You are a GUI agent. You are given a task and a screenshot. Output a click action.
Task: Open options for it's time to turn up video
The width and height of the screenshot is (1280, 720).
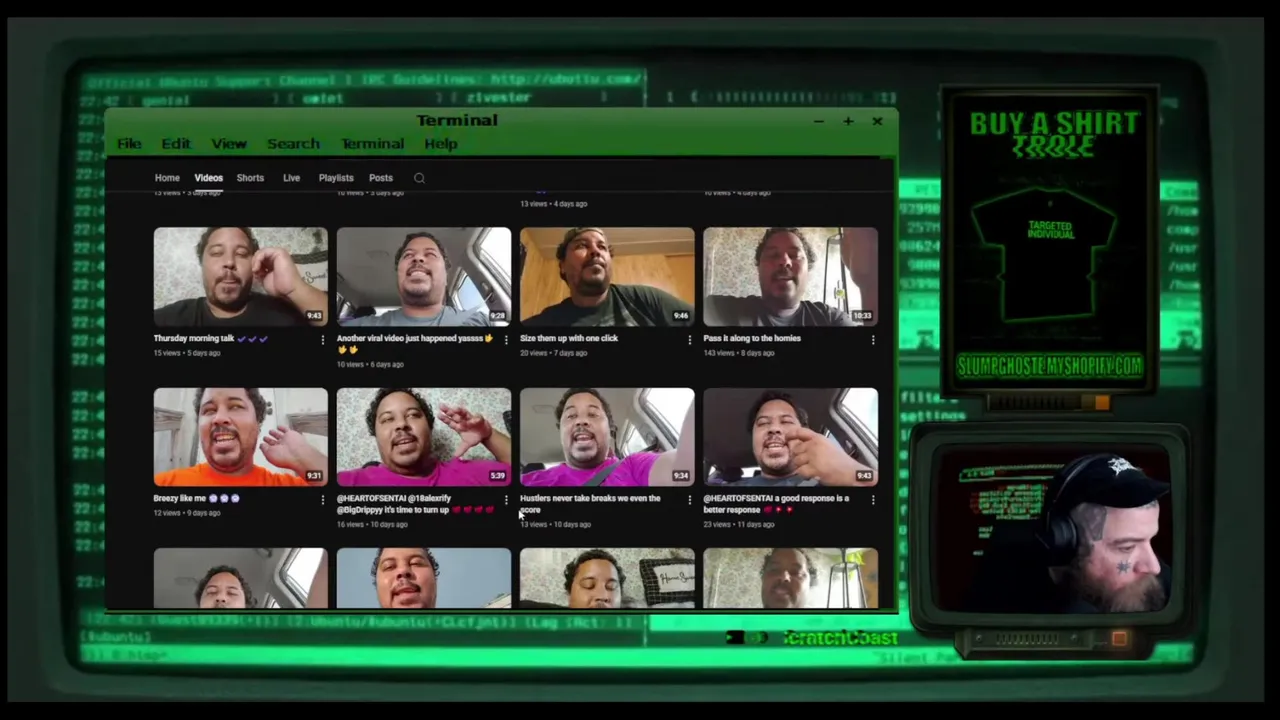(x=505, y=500)
